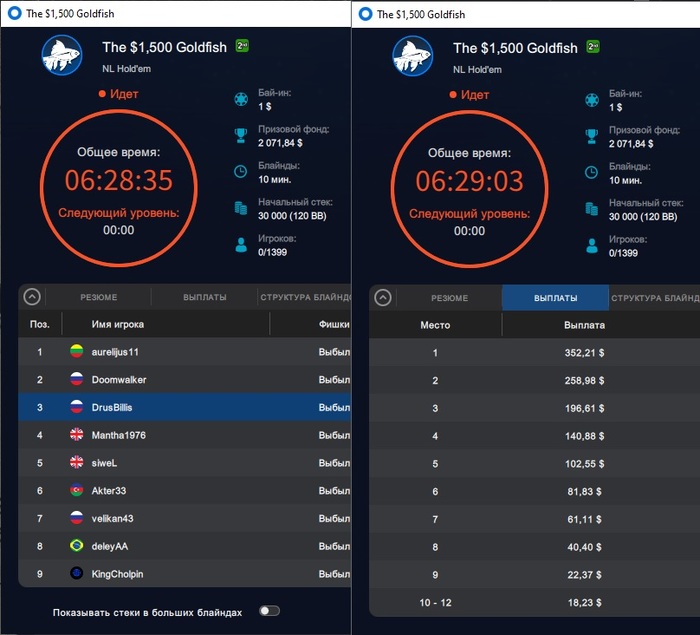
Task: Sort by the Фишки column header
Action: [311, 324]
